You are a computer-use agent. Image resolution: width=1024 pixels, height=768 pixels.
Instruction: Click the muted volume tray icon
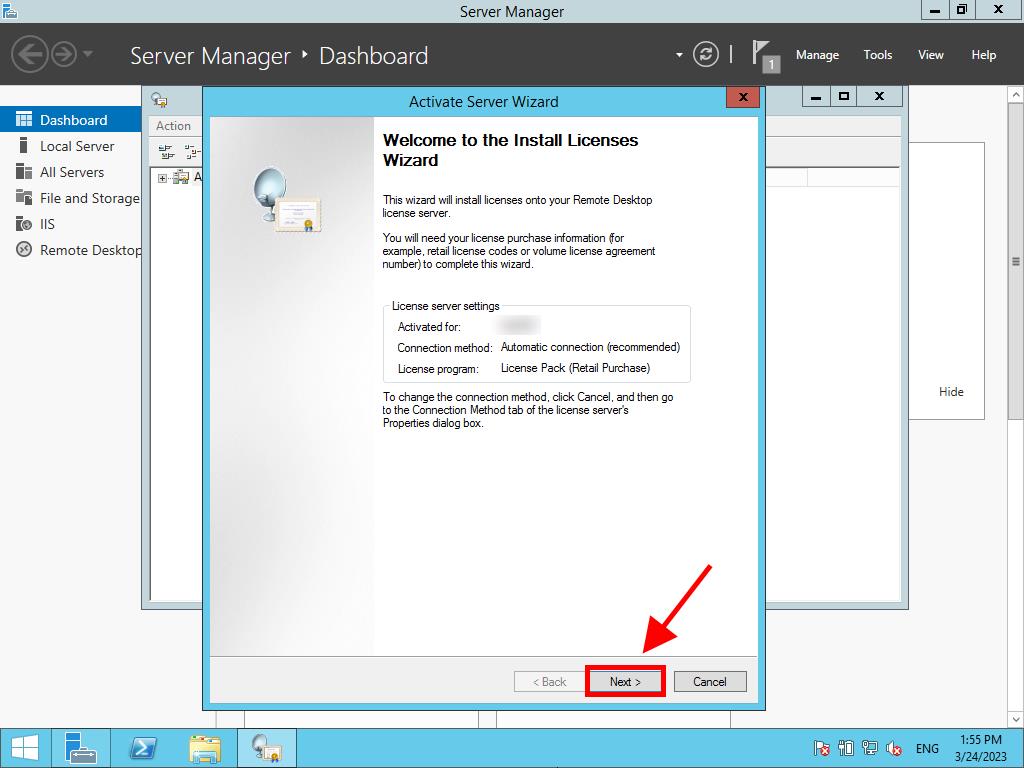click(x=894, y=748)
